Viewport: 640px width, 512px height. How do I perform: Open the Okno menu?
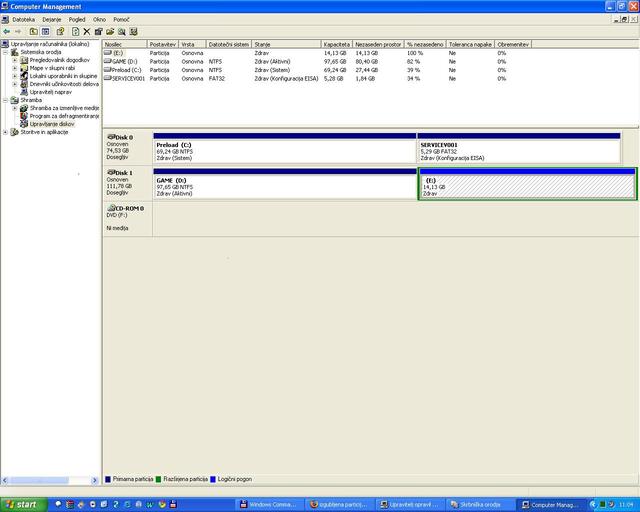(x=99, y=20)
